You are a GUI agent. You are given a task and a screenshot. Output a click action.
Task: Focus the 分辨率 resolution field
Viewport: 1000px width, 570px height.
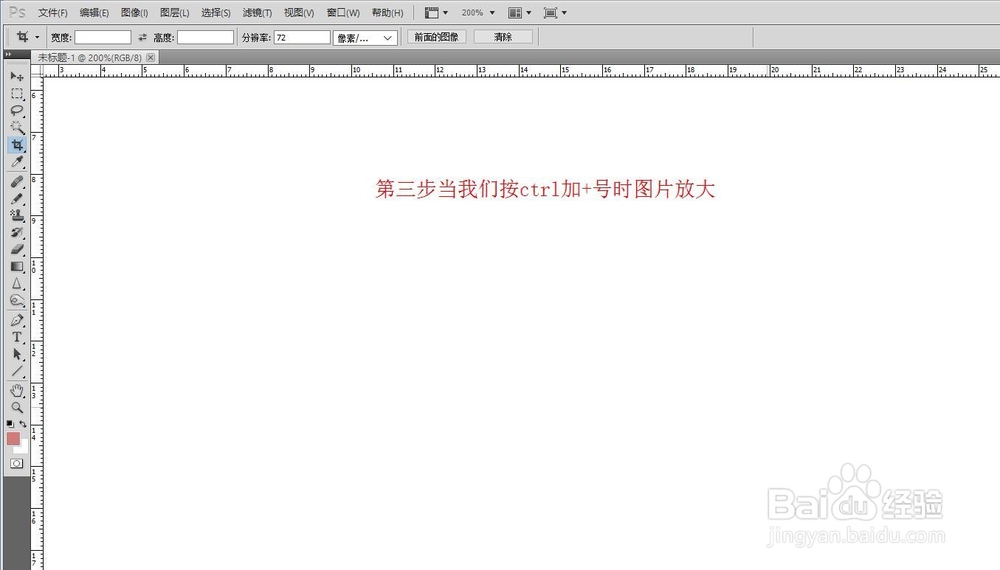(302, 38)
